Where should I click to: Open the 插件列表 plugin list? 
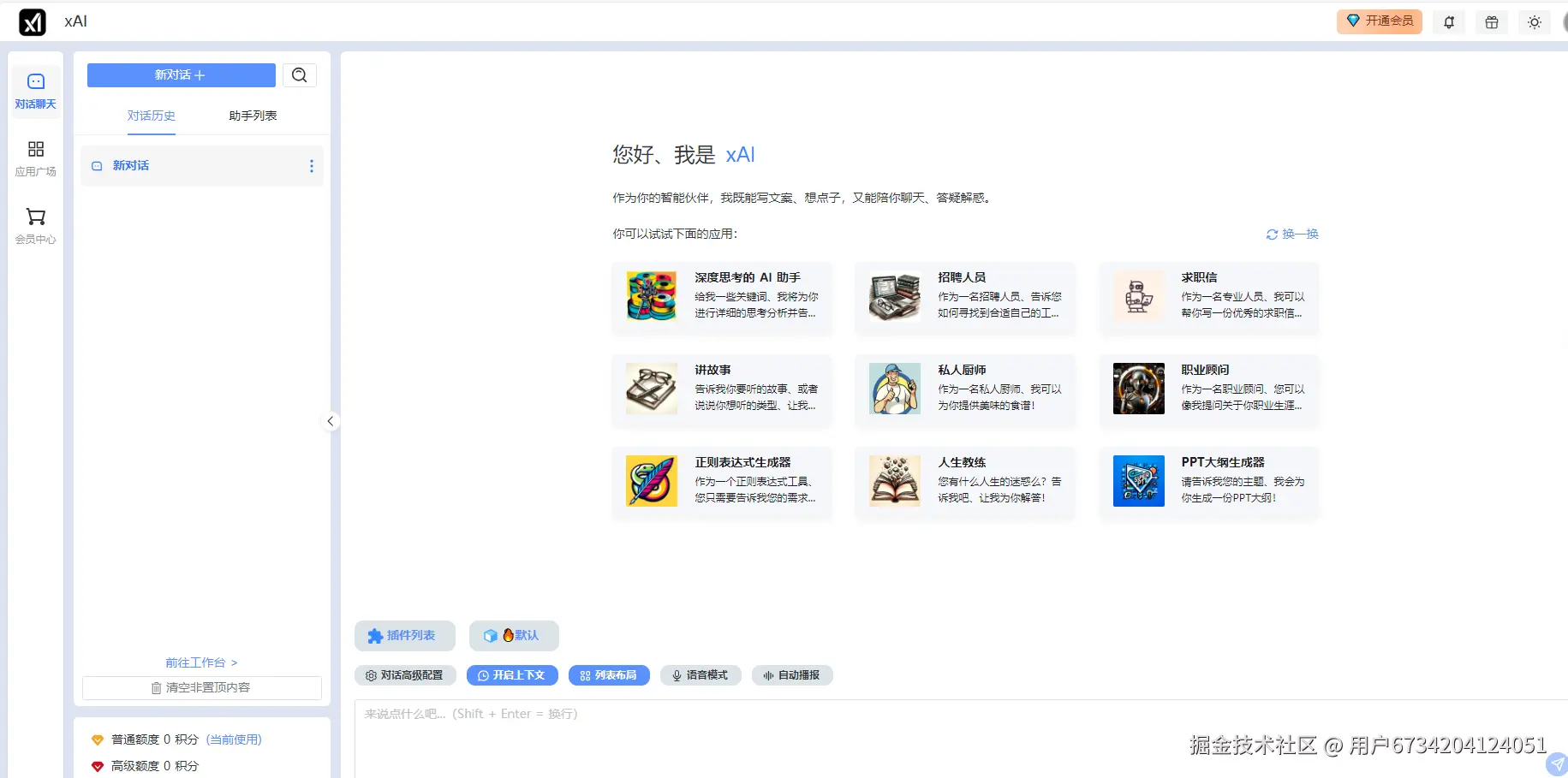[x=404, y=635]
